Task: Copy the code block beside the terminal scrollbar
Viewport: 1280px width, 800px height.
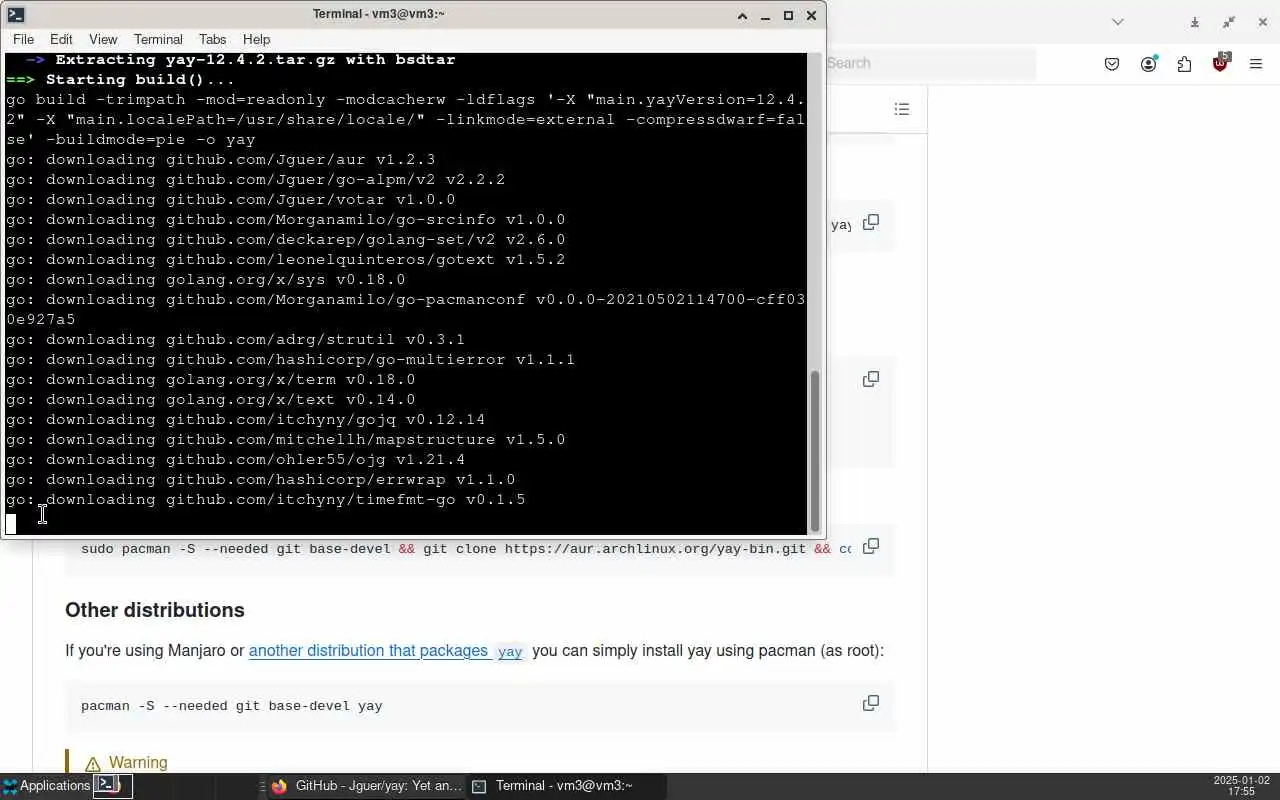Action: coord(871,379)
